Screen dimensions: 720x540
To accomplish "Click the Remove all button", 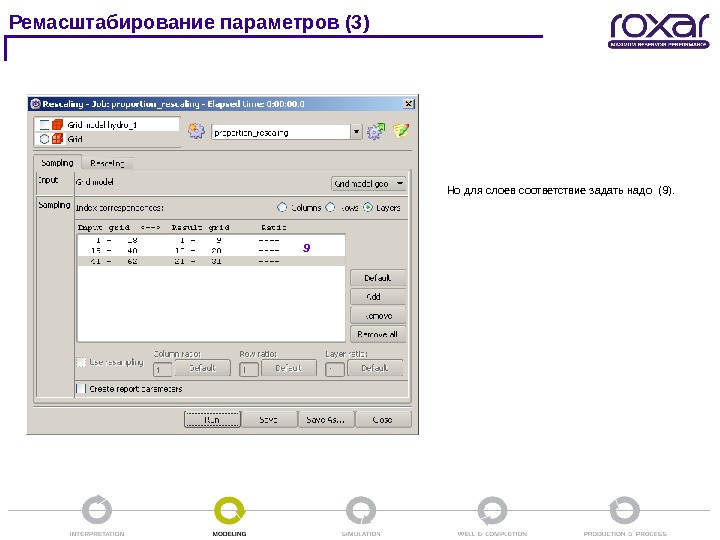I will (377, 334).
